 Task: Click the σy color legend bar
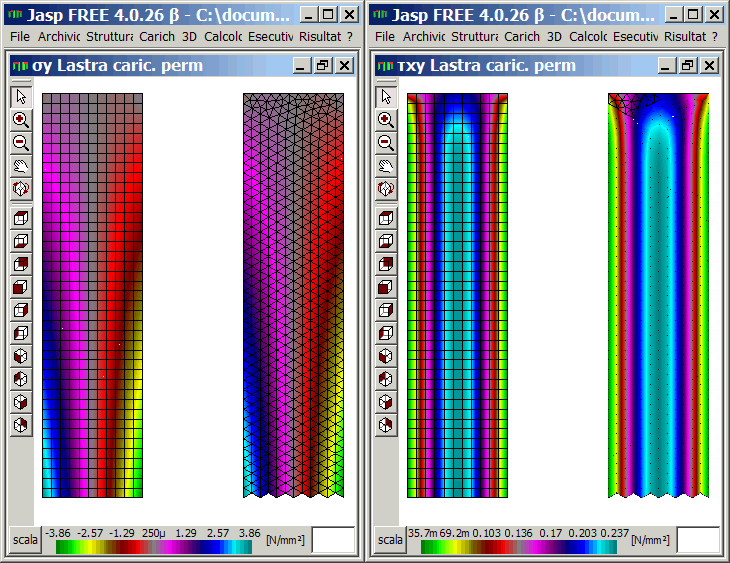154,547
